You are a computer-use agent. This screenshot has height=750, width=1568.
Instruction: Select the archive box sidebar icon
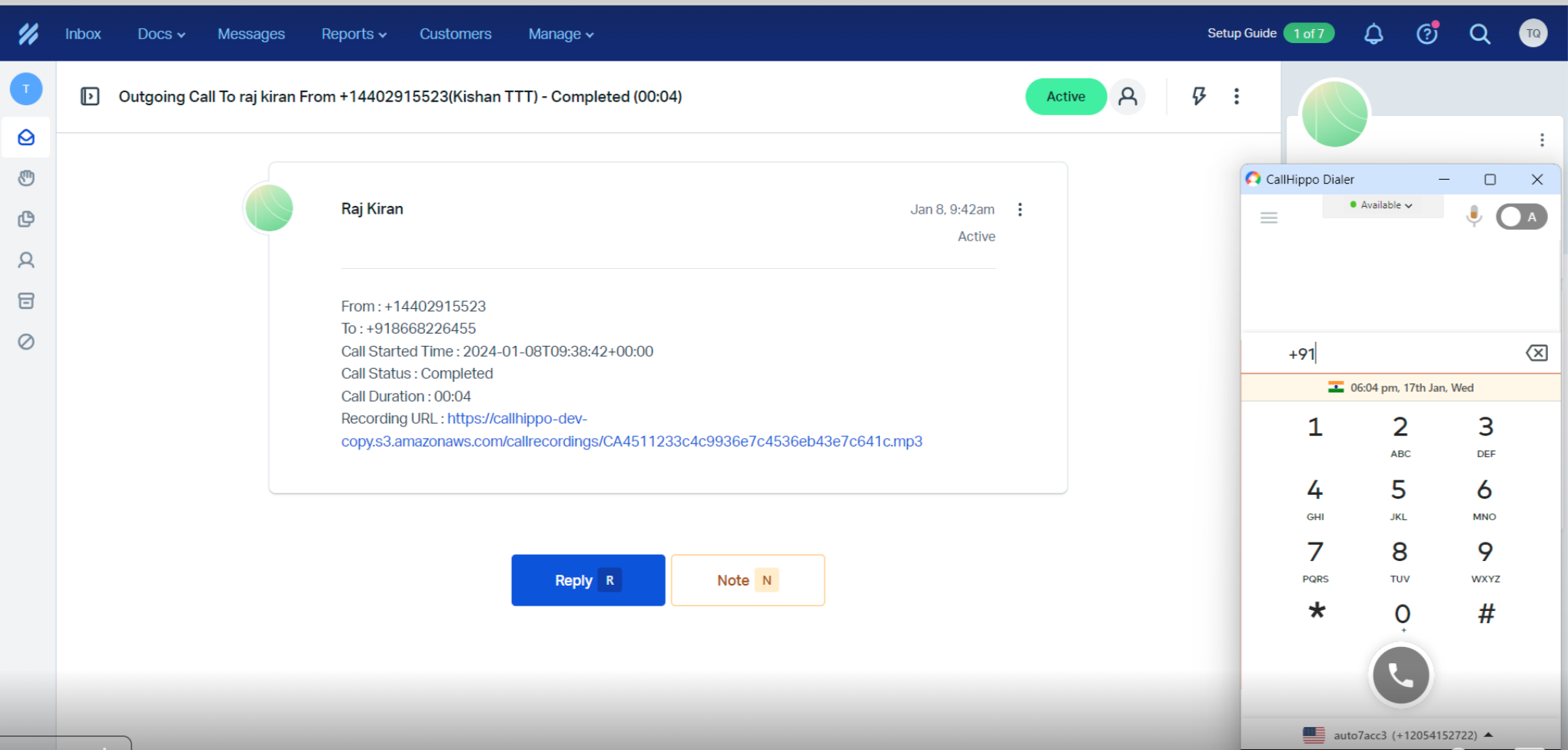point(26,300)
